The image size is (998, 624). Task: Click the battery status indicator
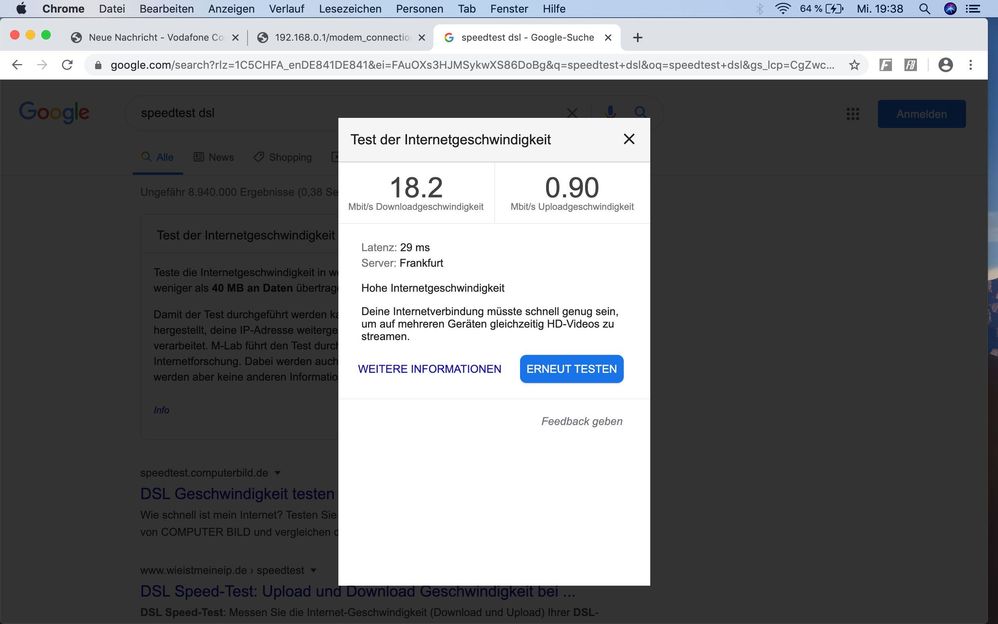point(822,9)
